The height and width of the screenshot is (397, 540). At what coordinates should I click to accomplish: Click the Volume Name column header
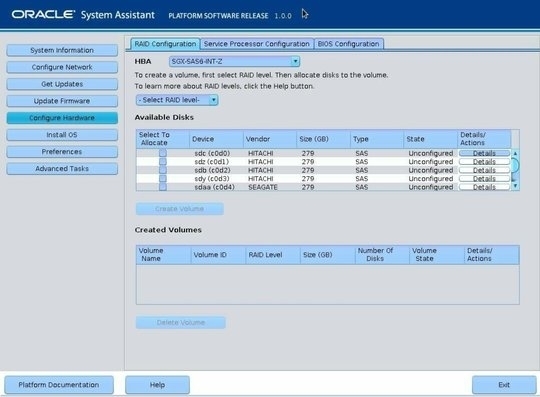164,255
